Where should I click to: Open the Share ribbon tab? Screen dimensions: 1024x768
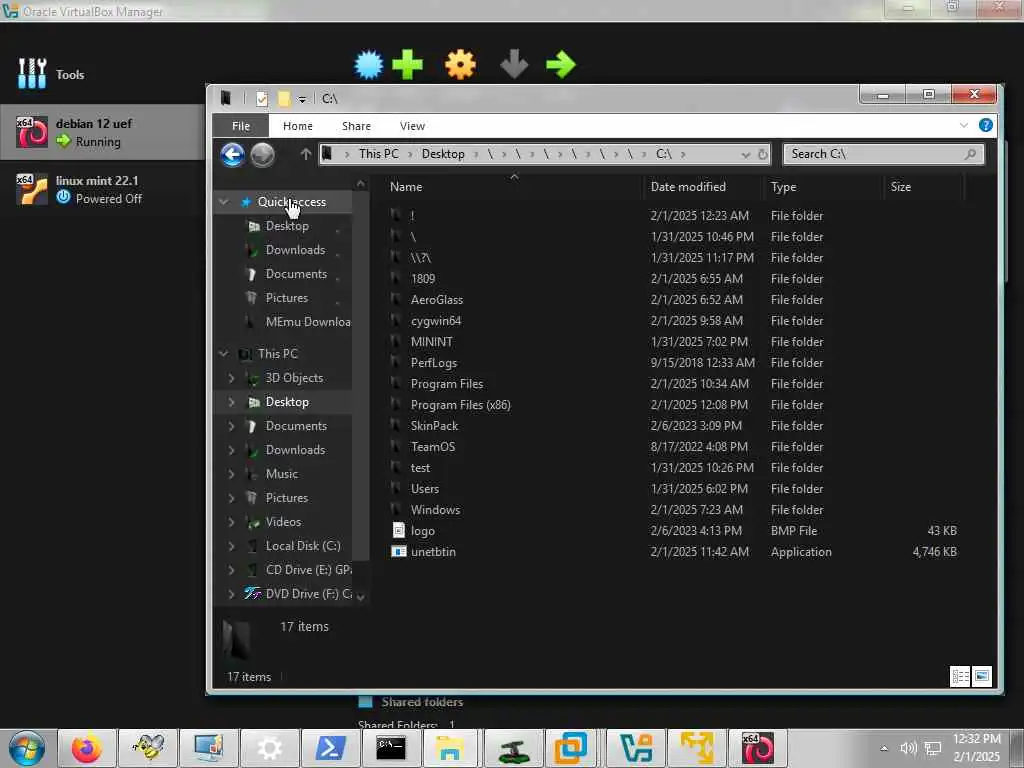[x=356, y=126]
